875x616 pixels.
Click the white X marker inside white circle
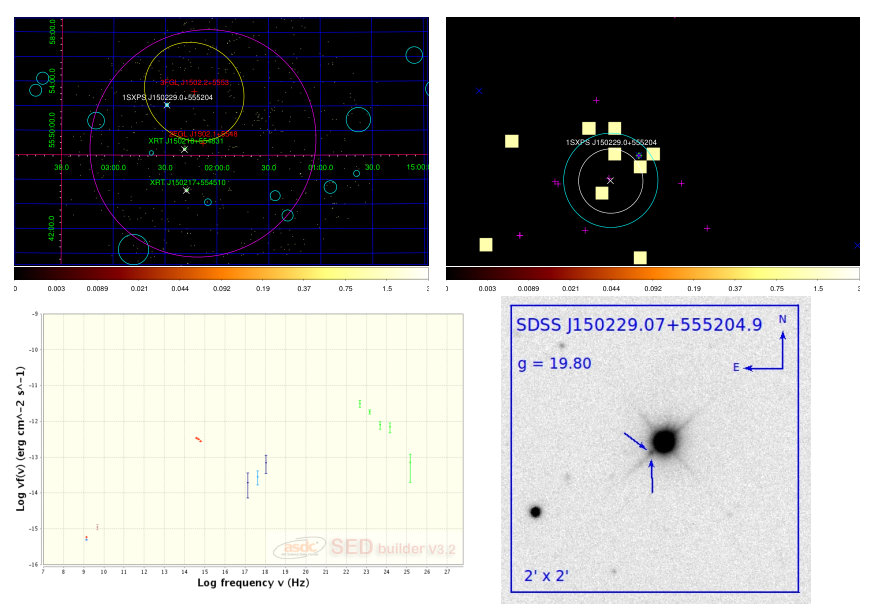pyautogui.click(x=610, y=180)
